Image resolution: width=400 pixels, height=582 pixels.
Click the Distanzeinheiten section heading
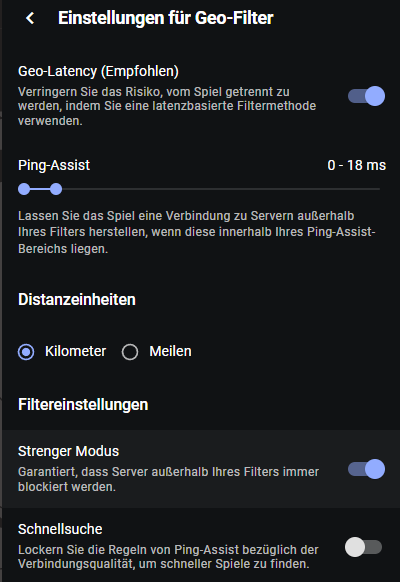point(77,300)
